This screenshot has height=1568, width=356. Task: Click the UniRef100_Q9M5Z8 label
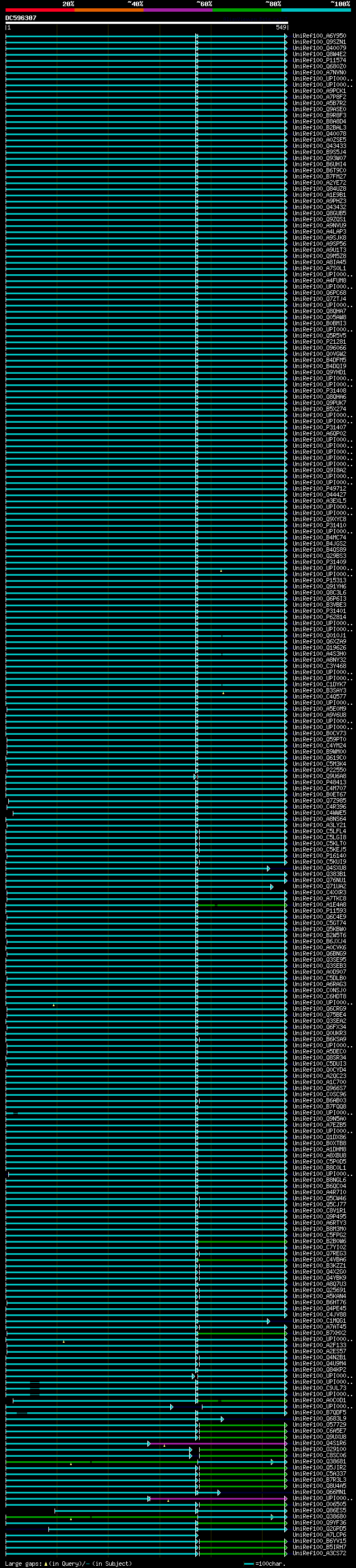coord(319,256)
